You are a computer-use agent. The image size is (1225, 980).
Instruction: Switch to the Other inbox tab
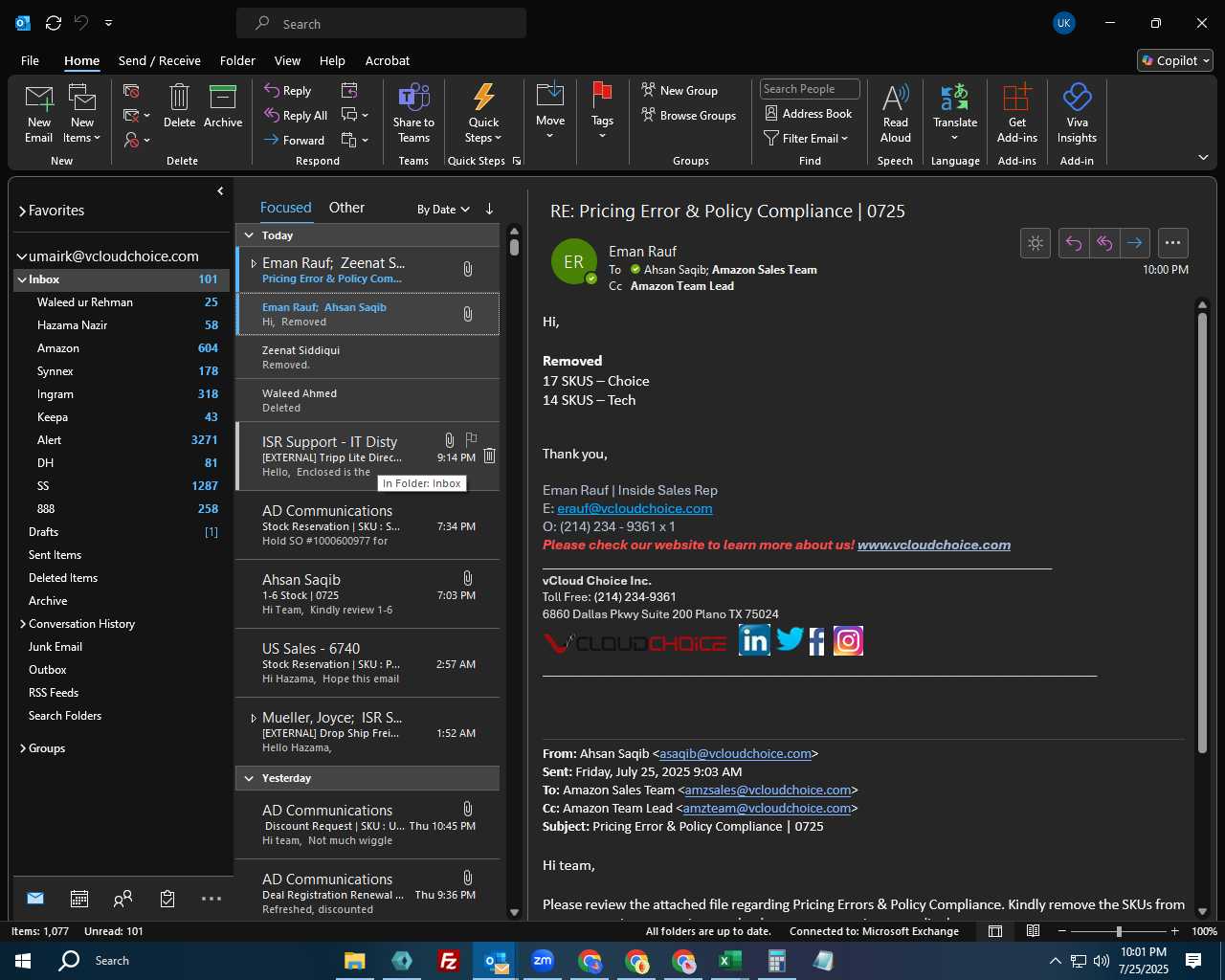(x=346, y=208)
